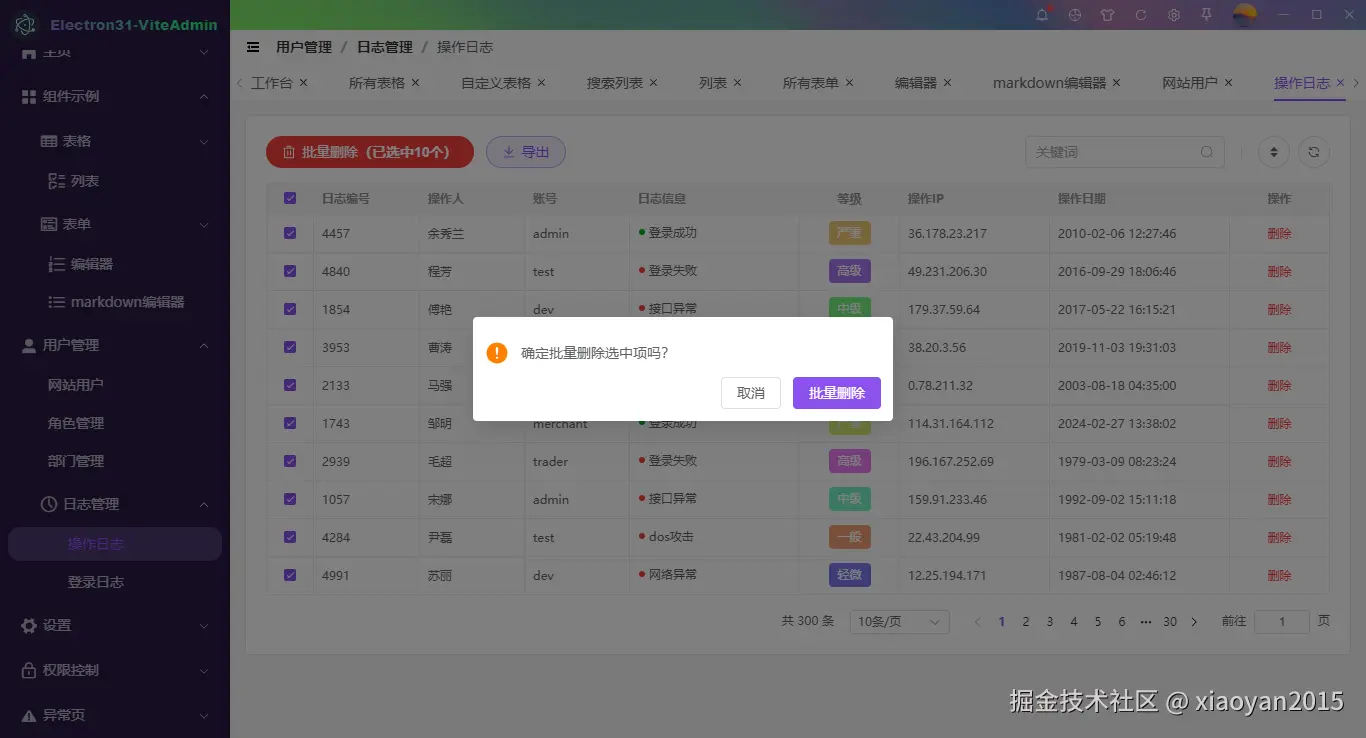Open the 10条/页 page size dropdown

(899, 622)
